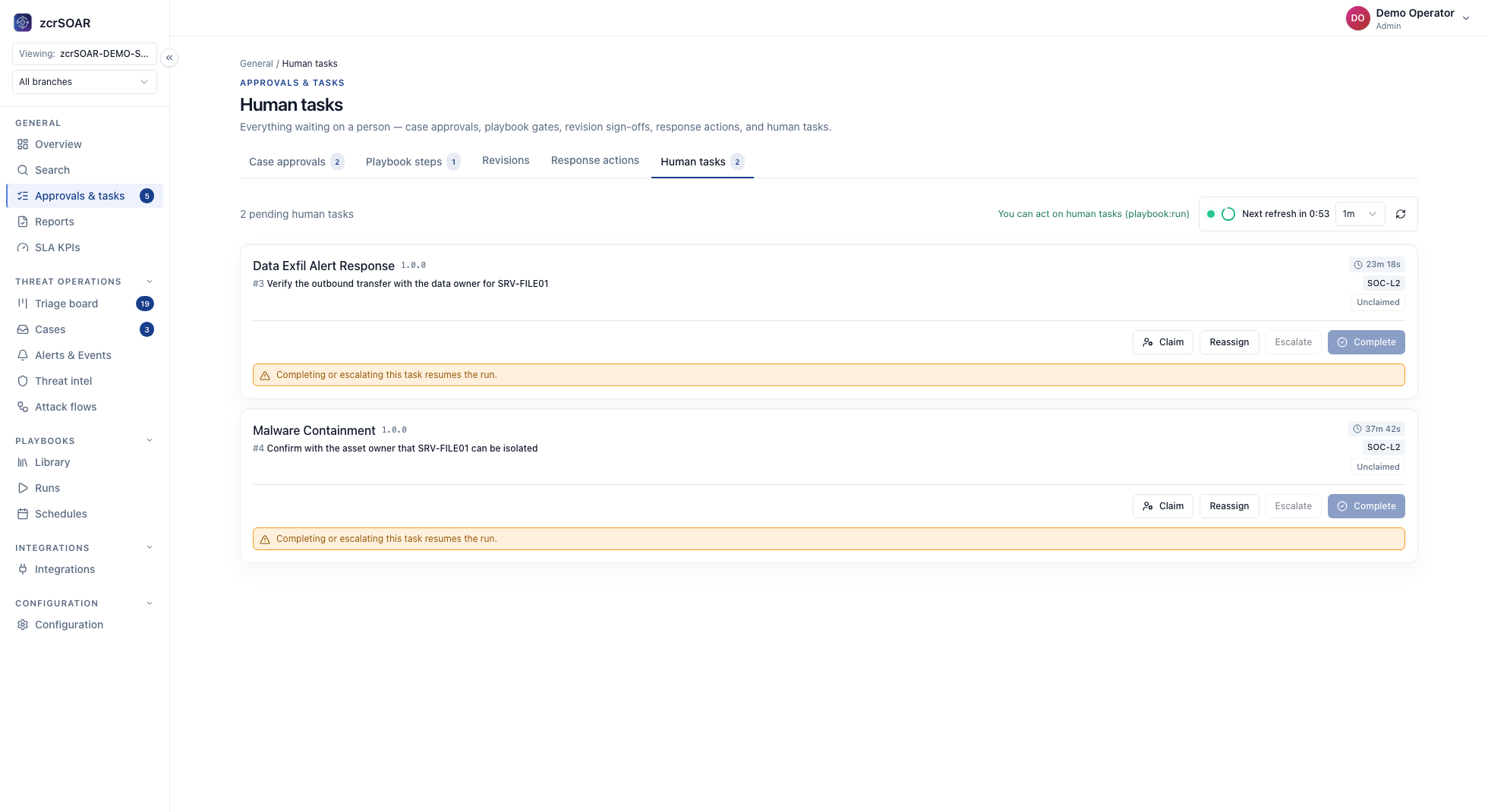
Task: Click Unclaimed status on Malware Containment task
Action: point(1378,467)
